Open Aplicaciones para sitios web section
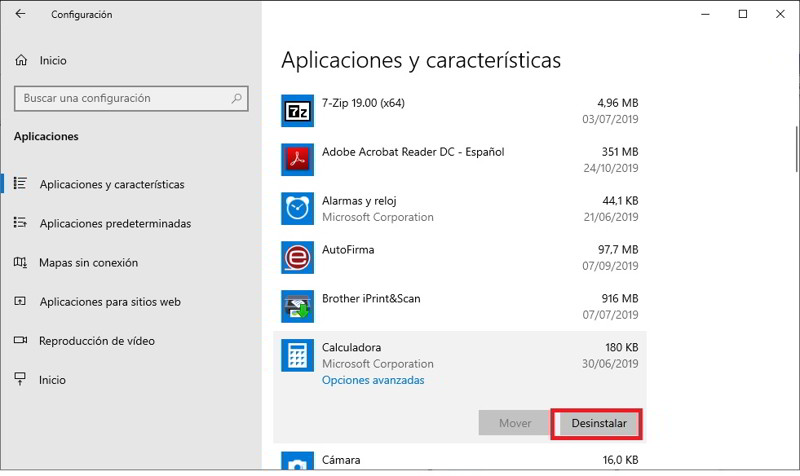Screen dimensions: 800x476 109,302
